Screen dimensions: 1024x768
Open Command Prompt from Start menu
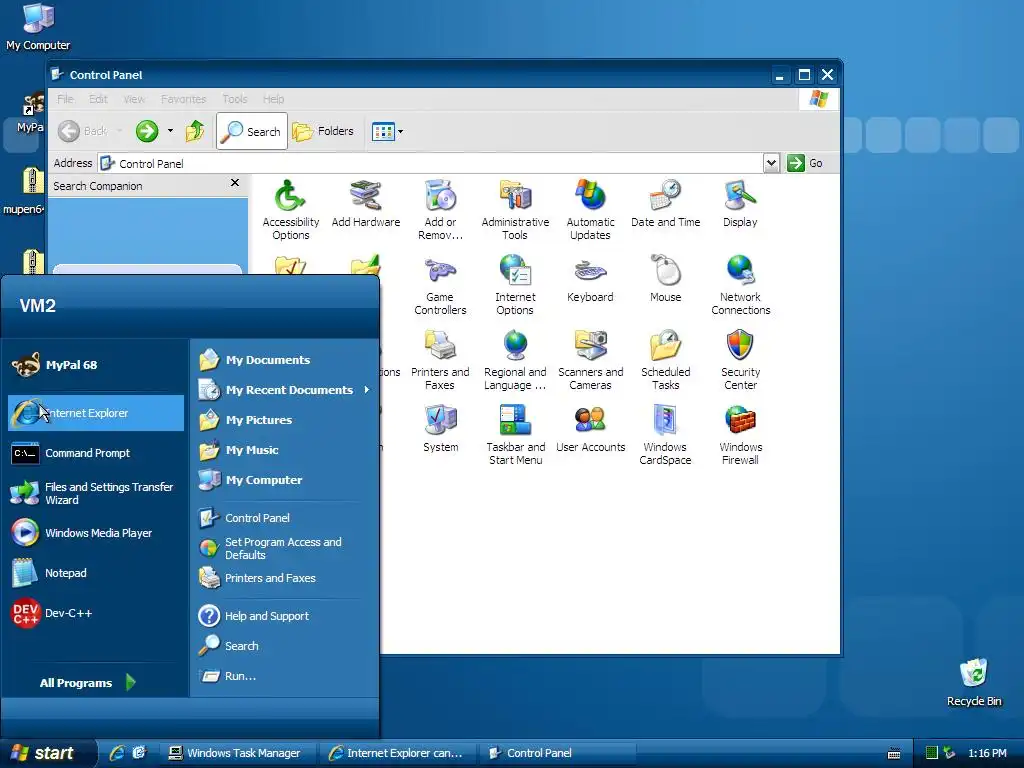pyautogui.click(x=95, y=453)
